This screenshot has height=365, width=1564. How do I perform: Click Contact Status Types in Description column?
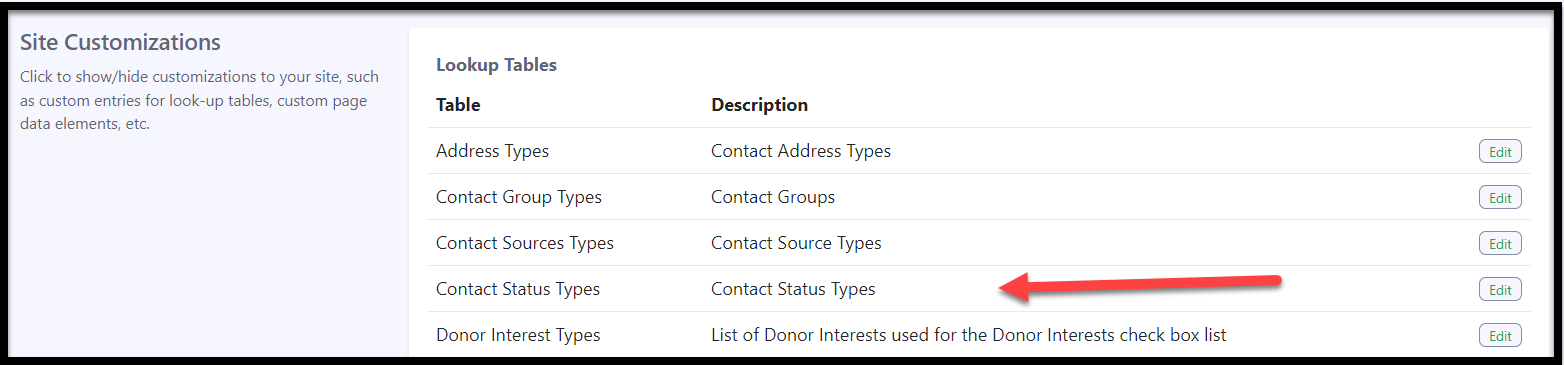click(x=793, y=289)
